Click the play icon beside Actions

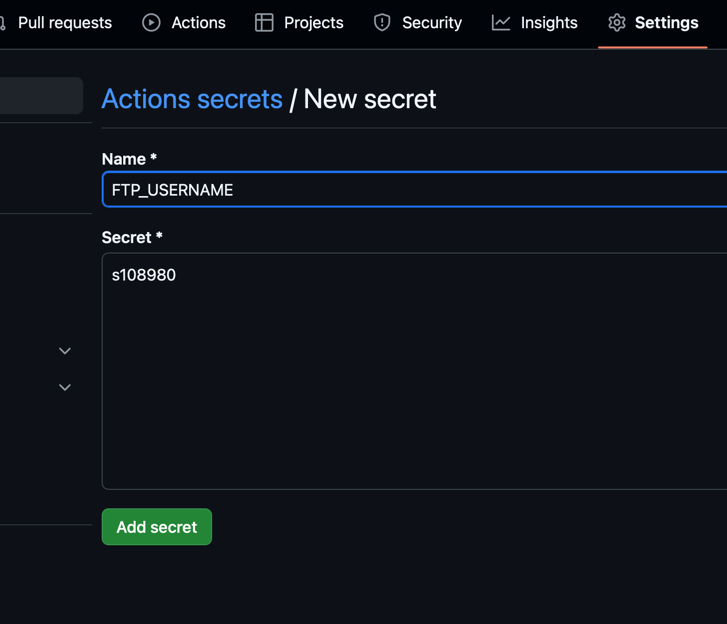(x=151, y=22)
